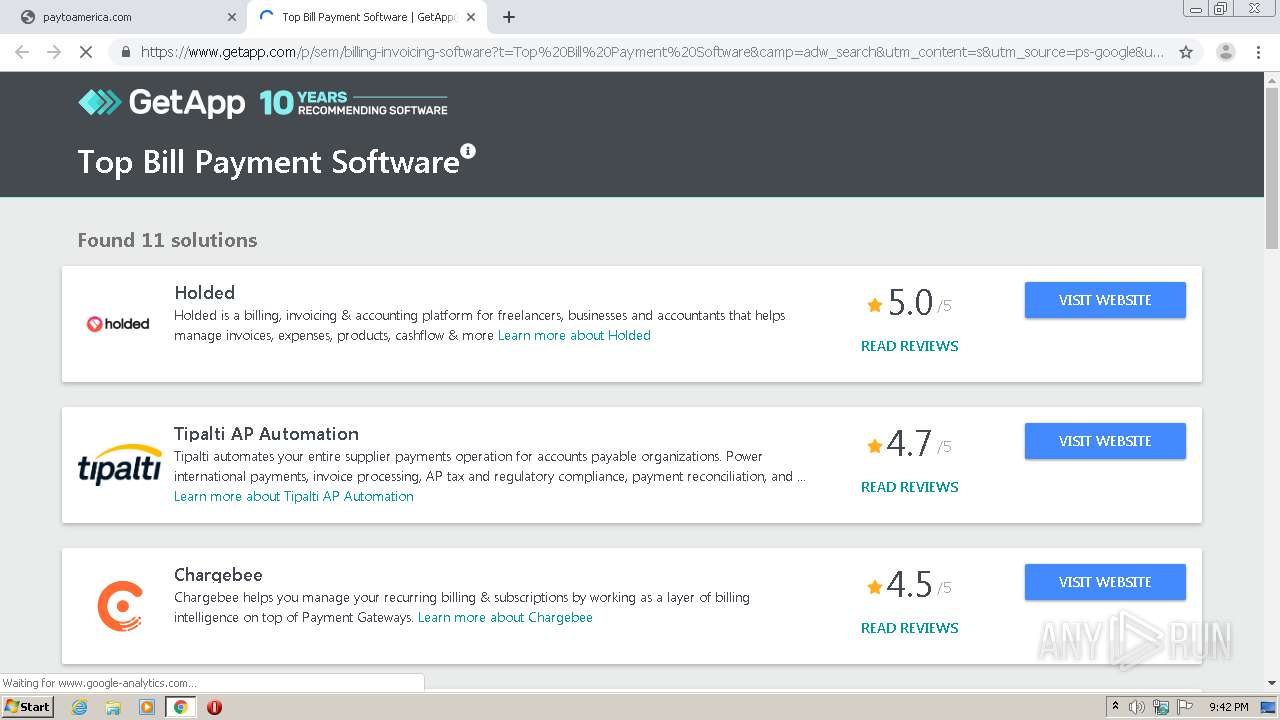The height and width of the screenshot is (720, 1280).
Task: Click the Chargebee product title
Action: point(218,575)
